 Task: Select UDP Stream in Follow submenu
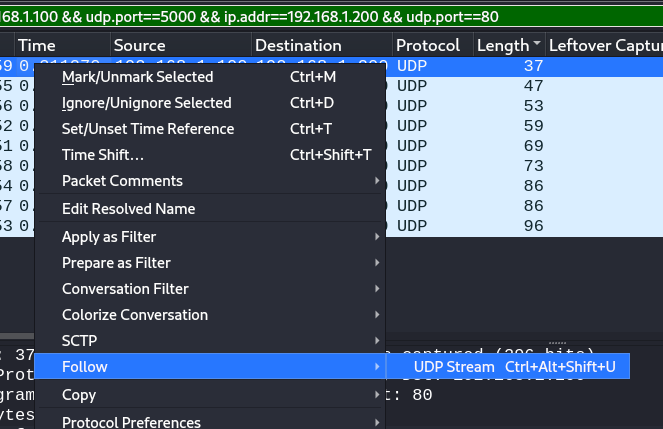tap(453, 367)
